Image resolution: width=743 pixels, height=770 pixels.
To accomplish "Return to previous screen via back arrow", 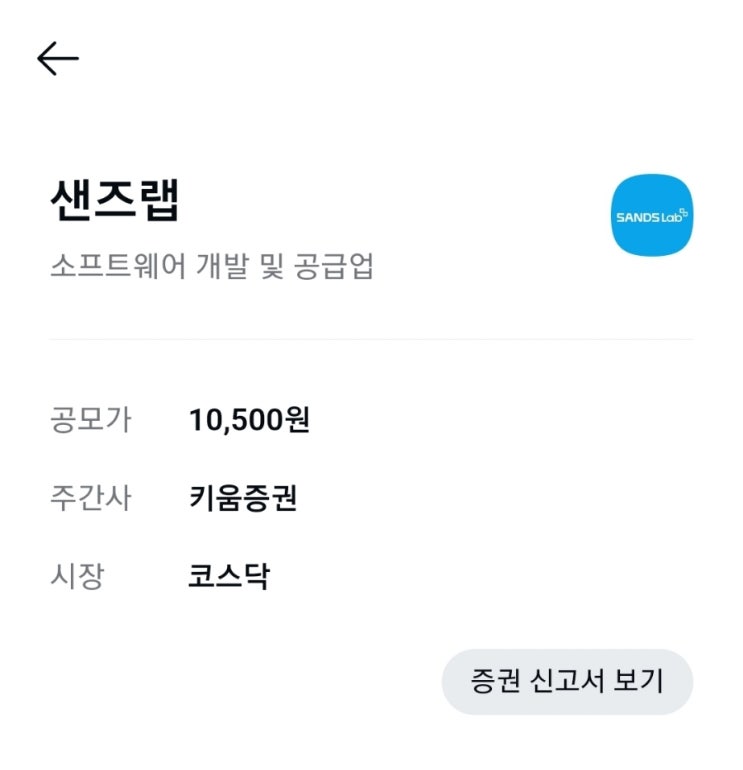I will [58, 58].
